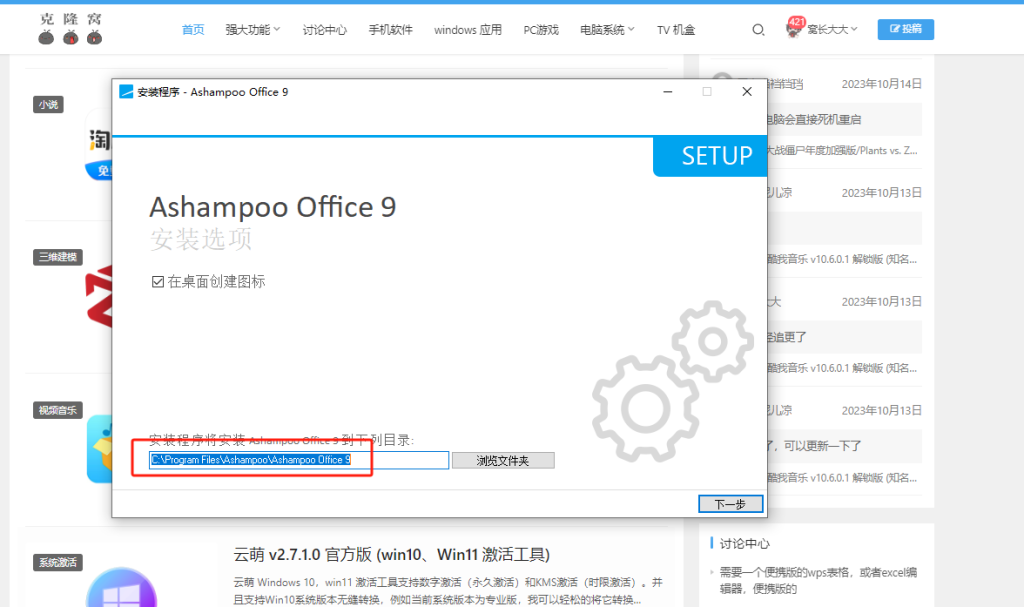
Task: Open the 云萌 v2.7.1.0 官方版 article
Action: 392,555
